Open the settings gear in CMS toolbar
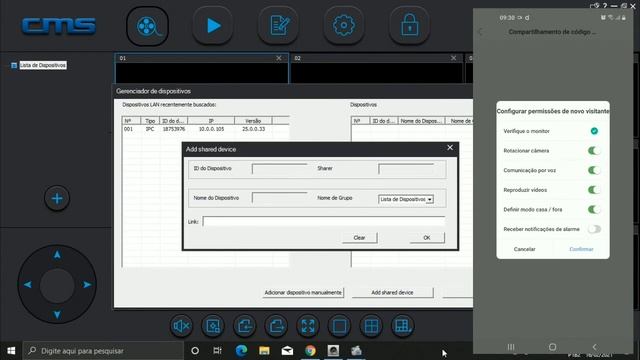640x360 pixels. [x=344, y=26]
